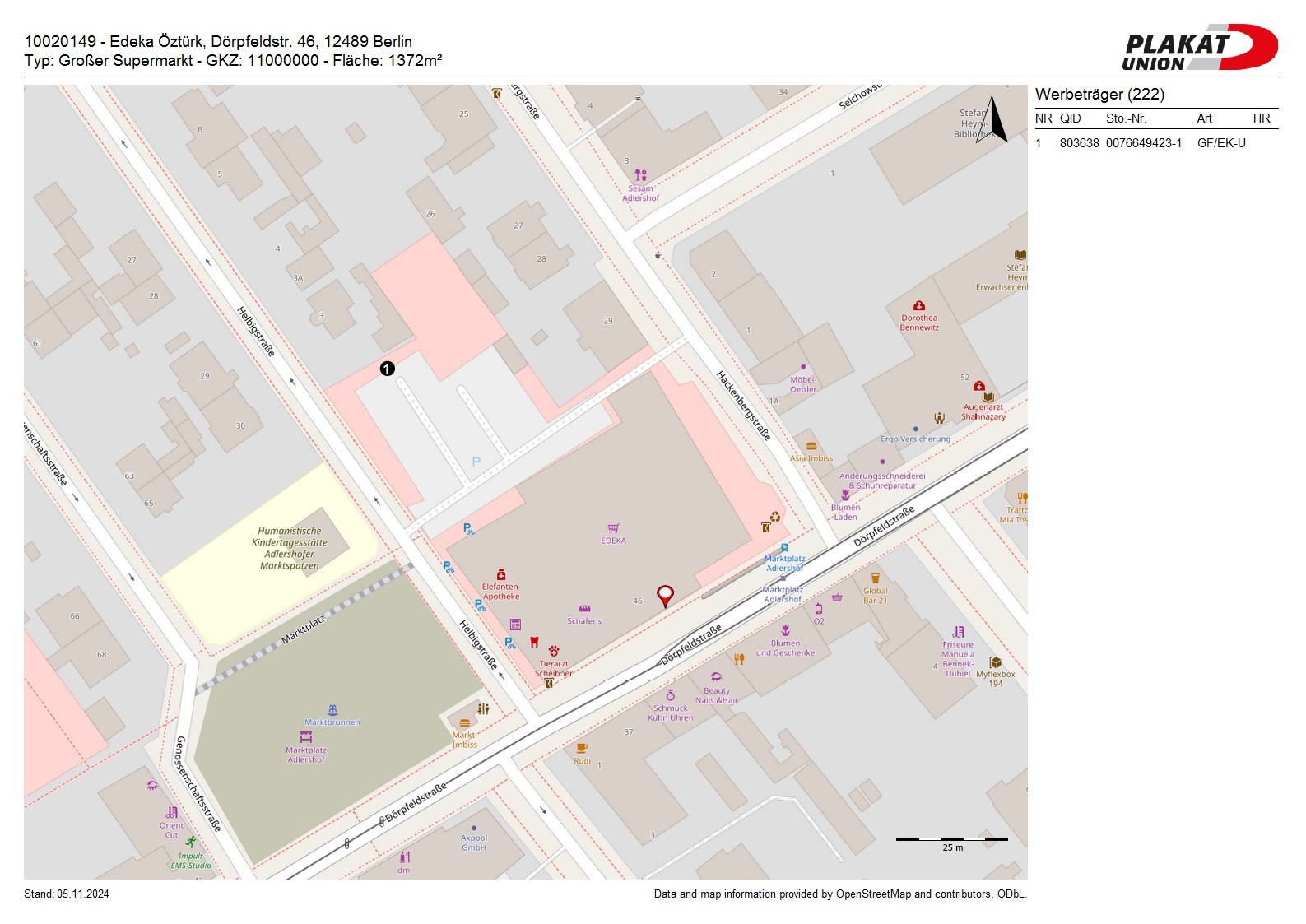Click the EDEKA shopping cart icon
Screen dimensions: 1306x924
[613, 528]
